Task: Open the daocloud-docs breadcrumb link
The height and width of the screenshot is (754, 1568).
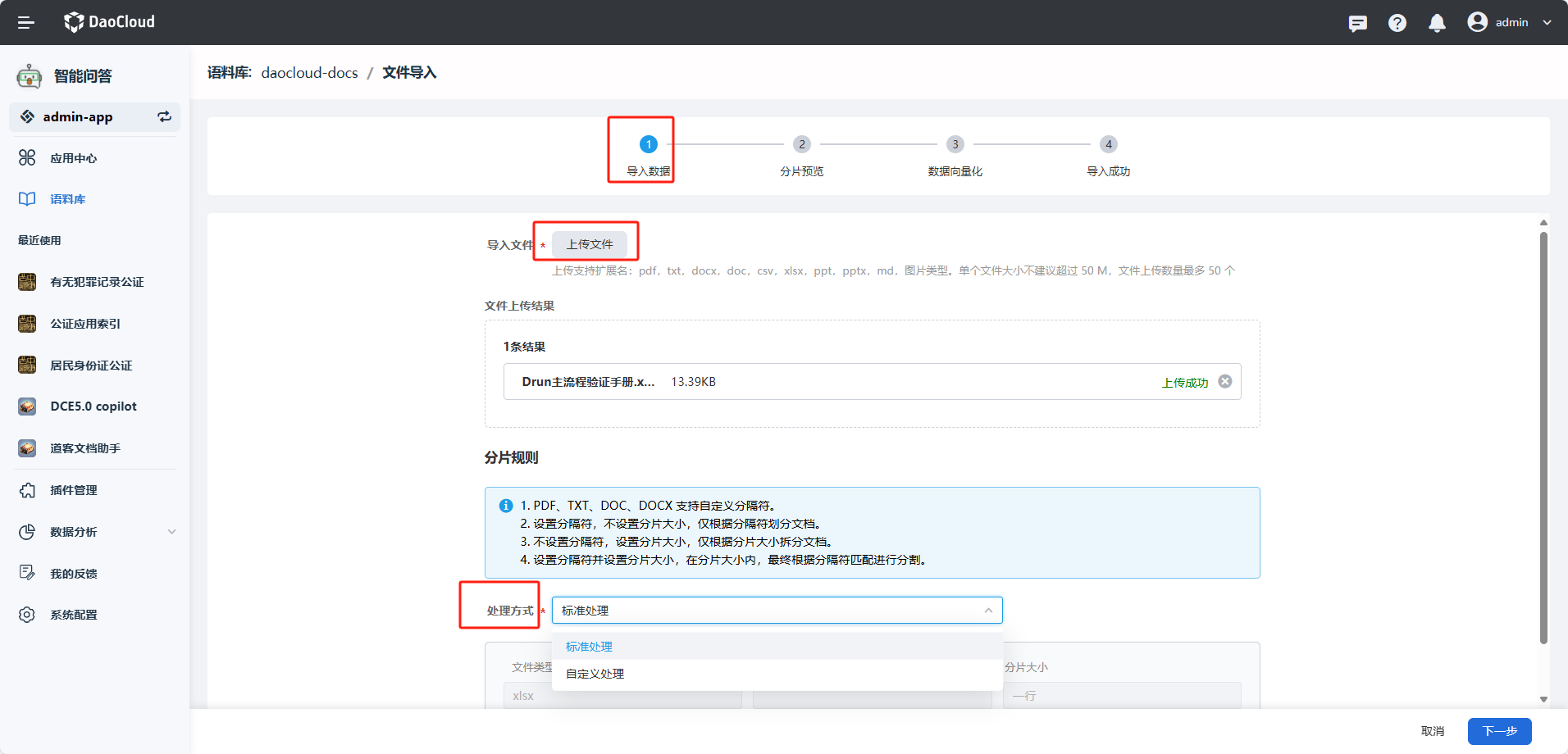Action: pyautogui.click(x=309, y=72)
